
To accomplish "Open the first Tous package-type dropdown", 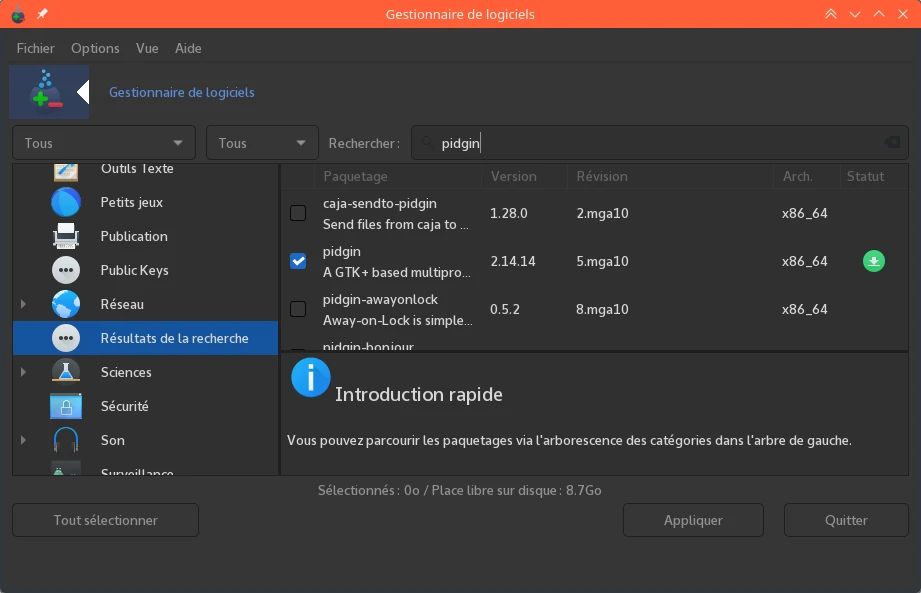I will tap(104, 143).
